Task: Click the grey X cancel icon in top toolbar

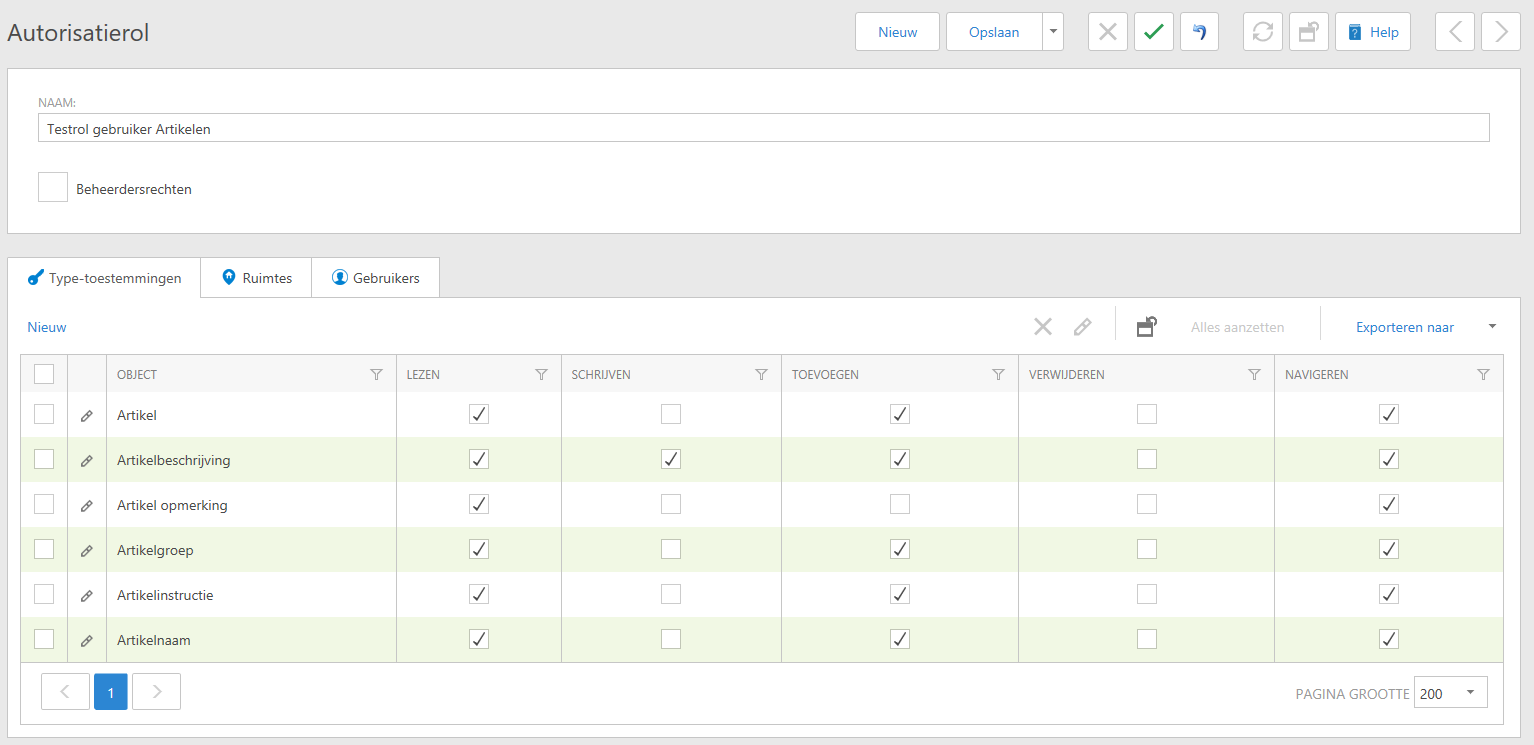Action: (x=1107, y=32)
